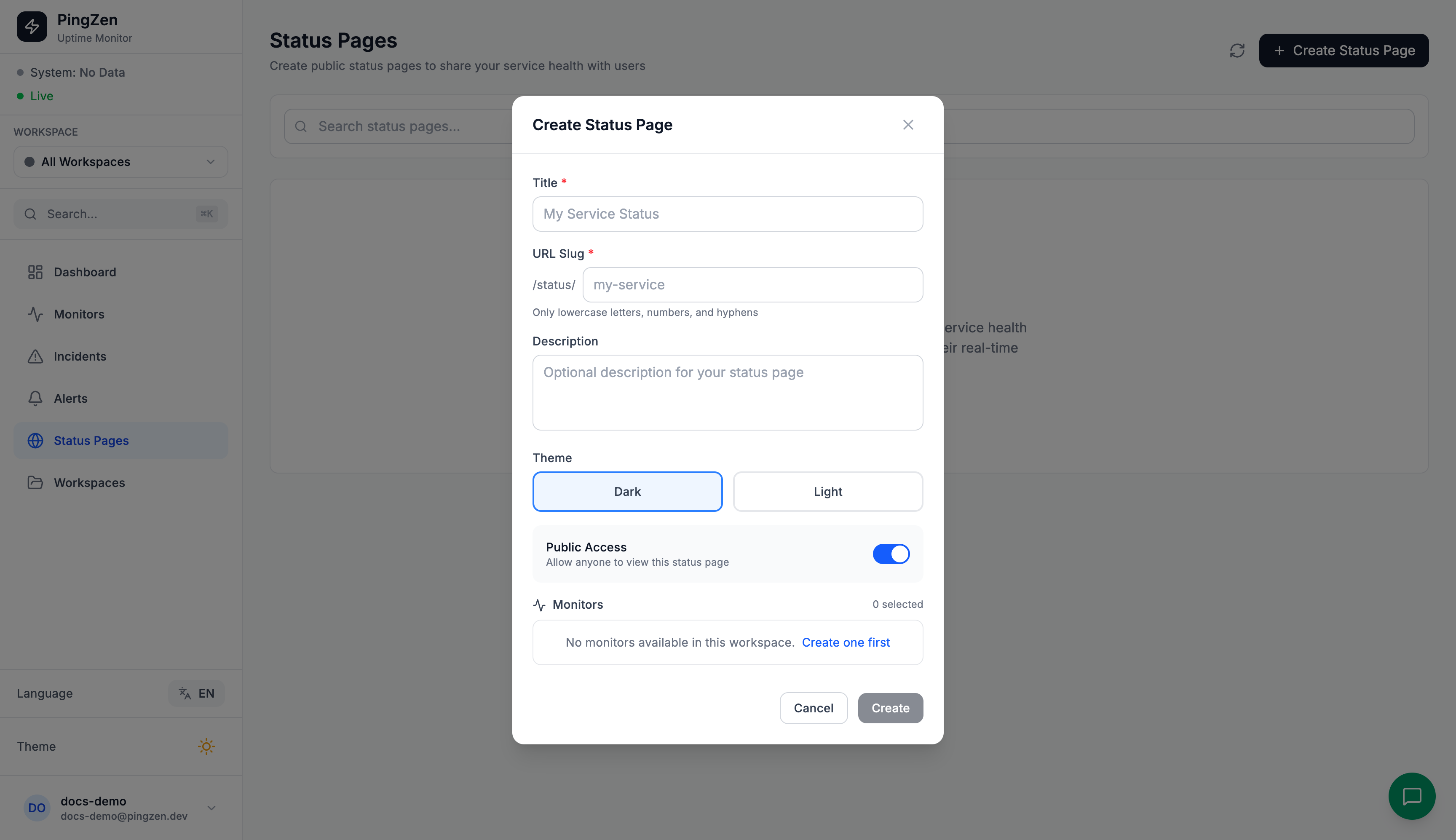Click the 0 selected monitors count

[897, 605]
